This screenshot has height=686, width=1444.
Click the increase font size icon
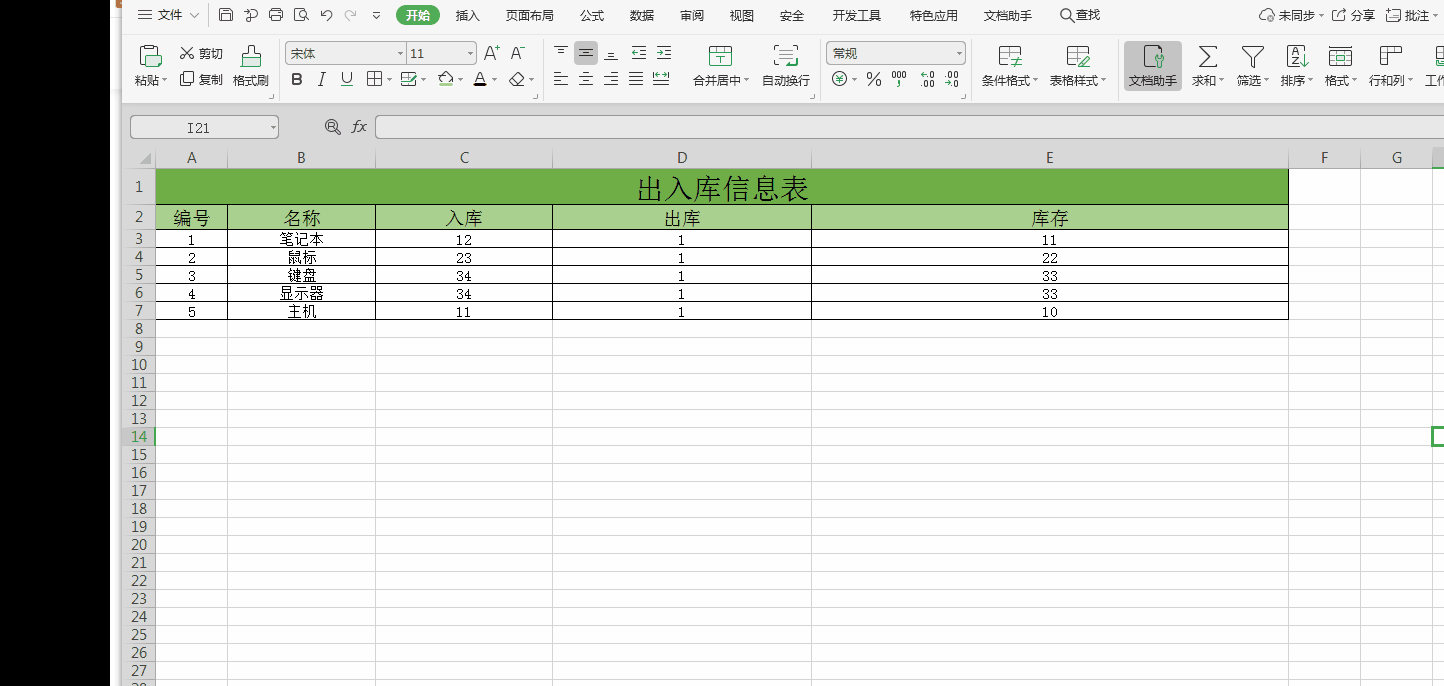[x=492, y=53]
